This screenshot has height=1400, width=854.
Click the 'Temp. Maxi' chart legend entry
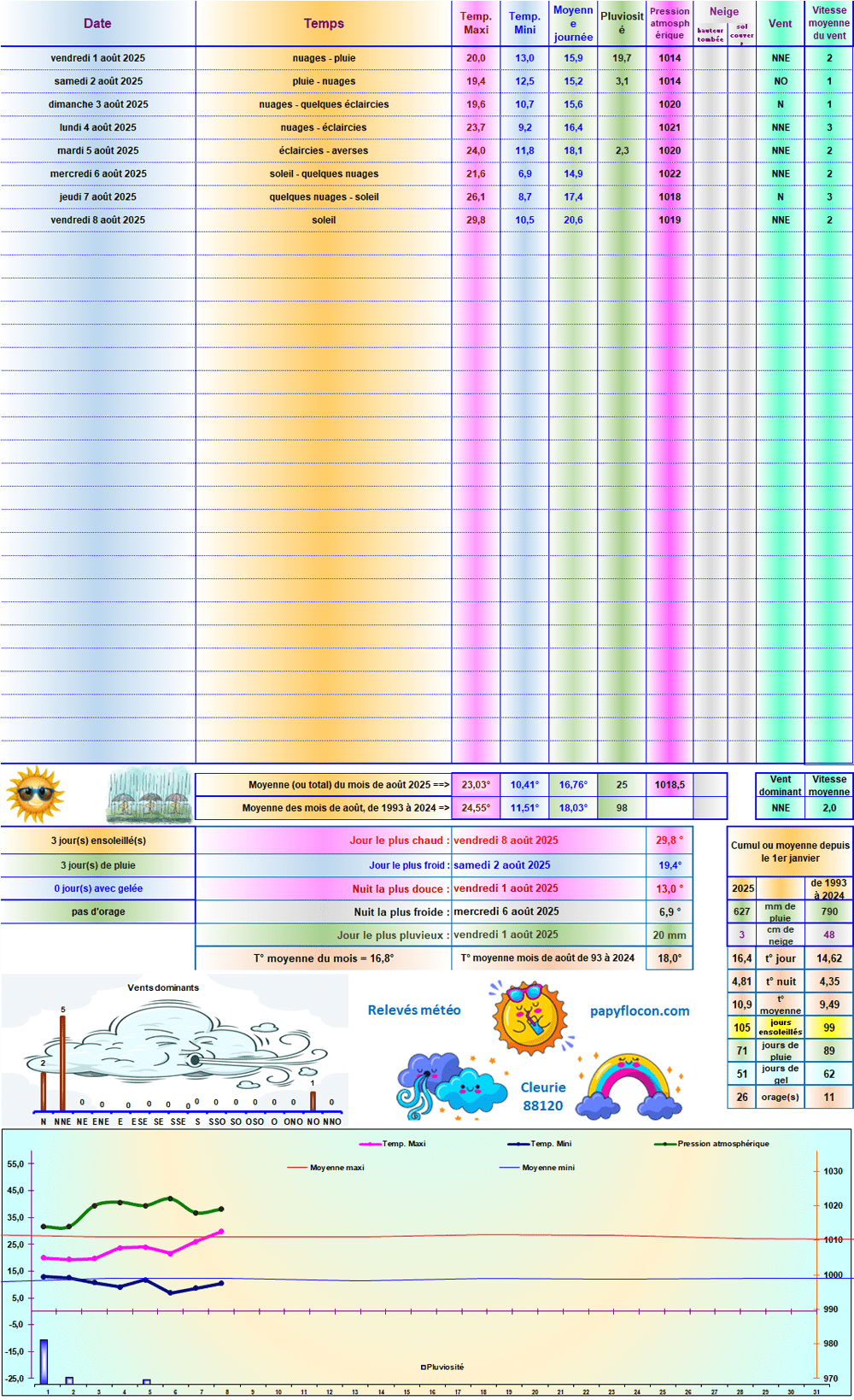393,1144
